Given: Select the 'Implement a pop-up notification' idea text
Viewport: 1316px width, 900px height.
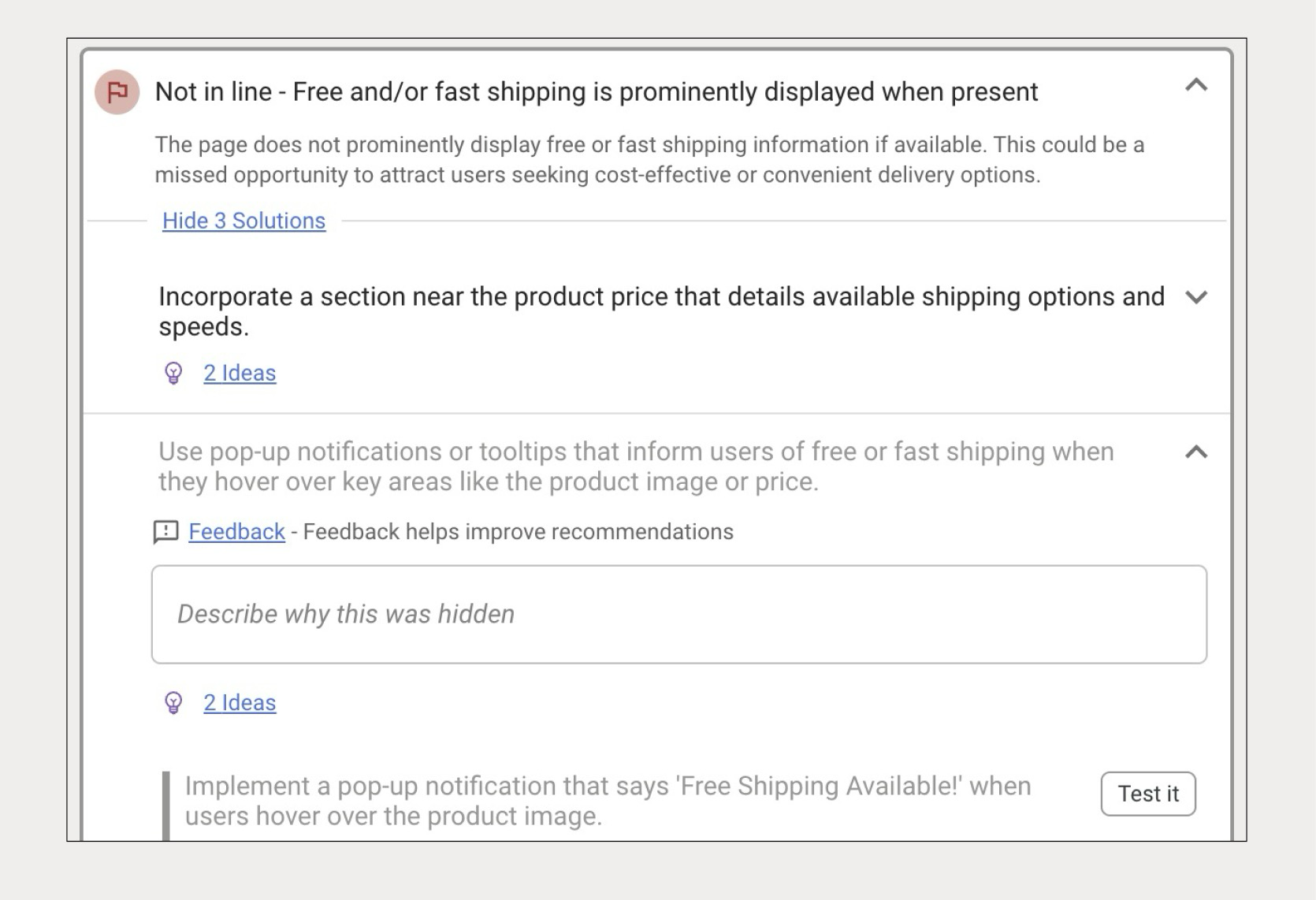Looking at the screenshot, I should tap(608, 801).
